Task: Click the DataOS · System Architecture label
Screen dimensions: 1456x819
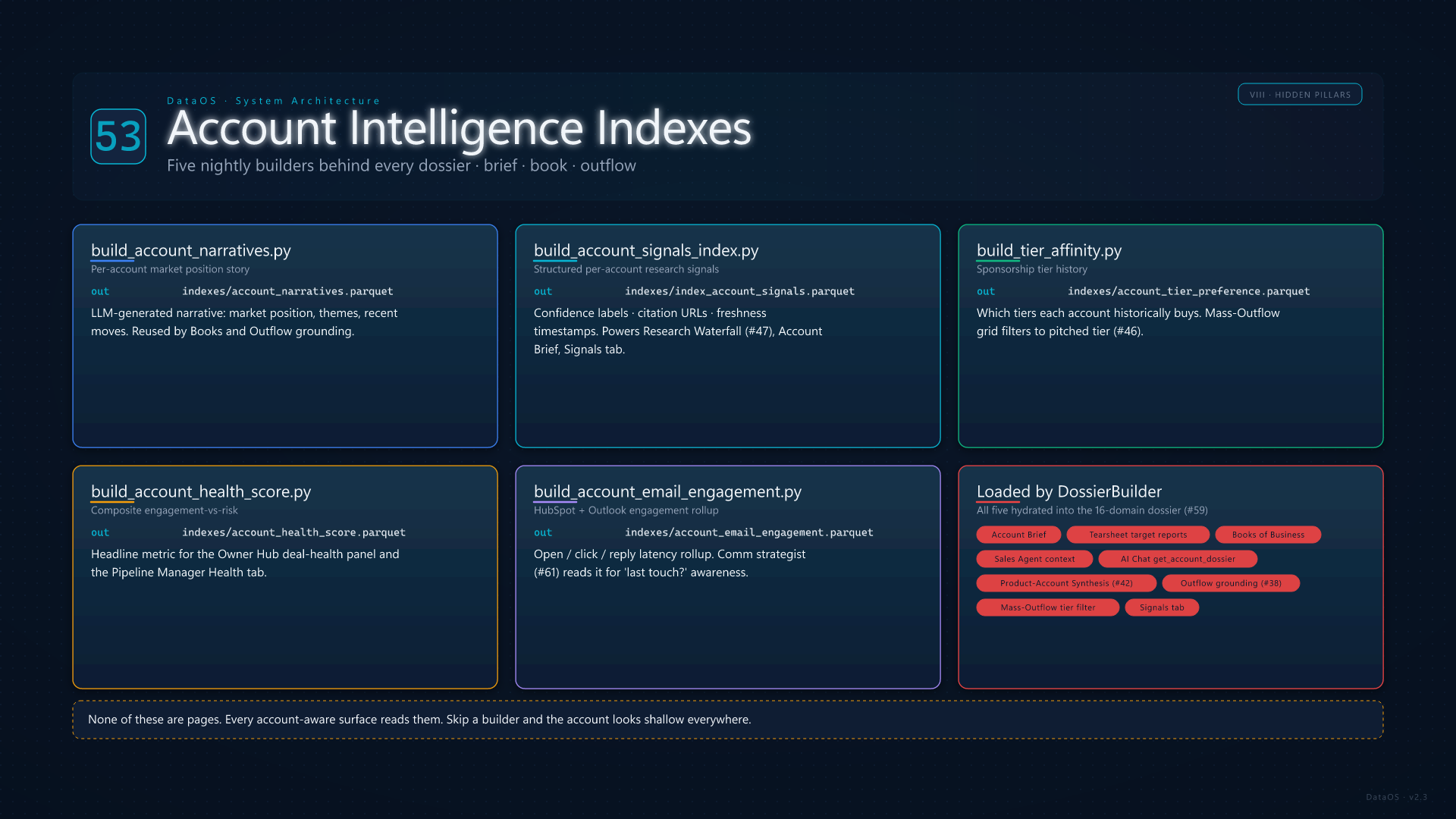Action: [274, 101]
